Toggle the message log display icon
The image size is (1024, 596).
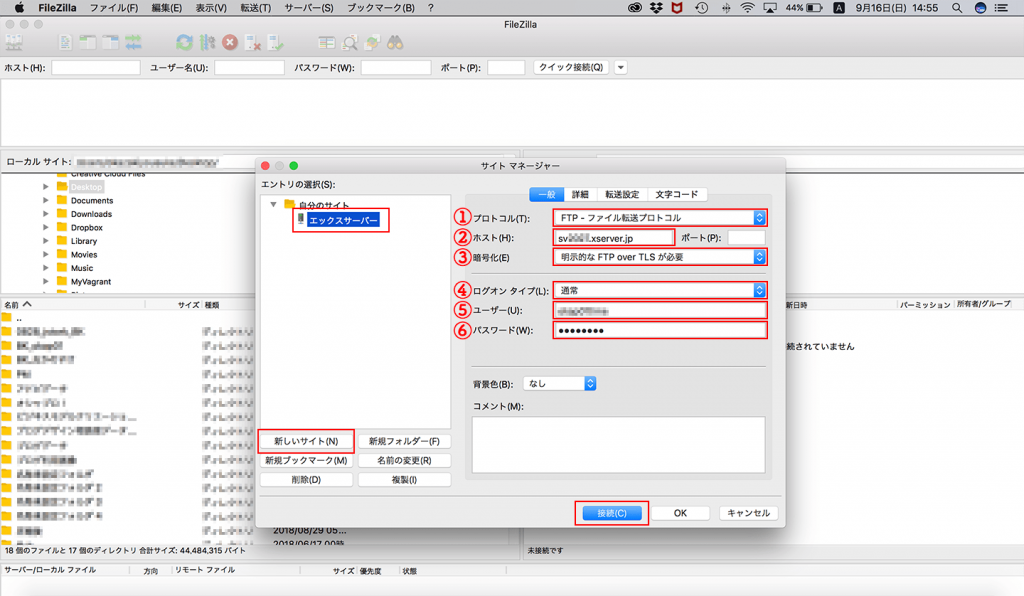65,43
